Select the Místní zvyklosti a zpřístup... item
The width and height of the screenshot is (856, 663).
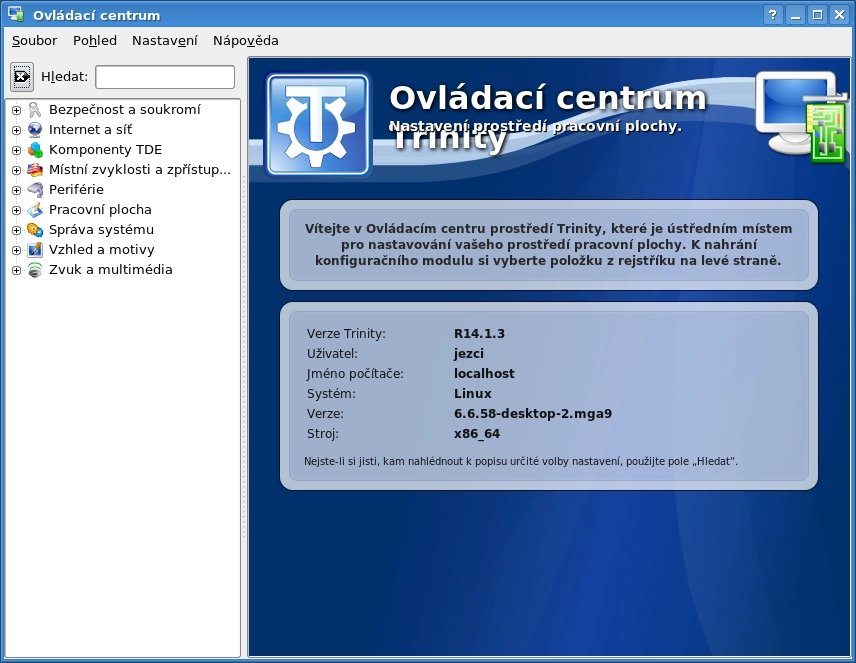point(140,170)
